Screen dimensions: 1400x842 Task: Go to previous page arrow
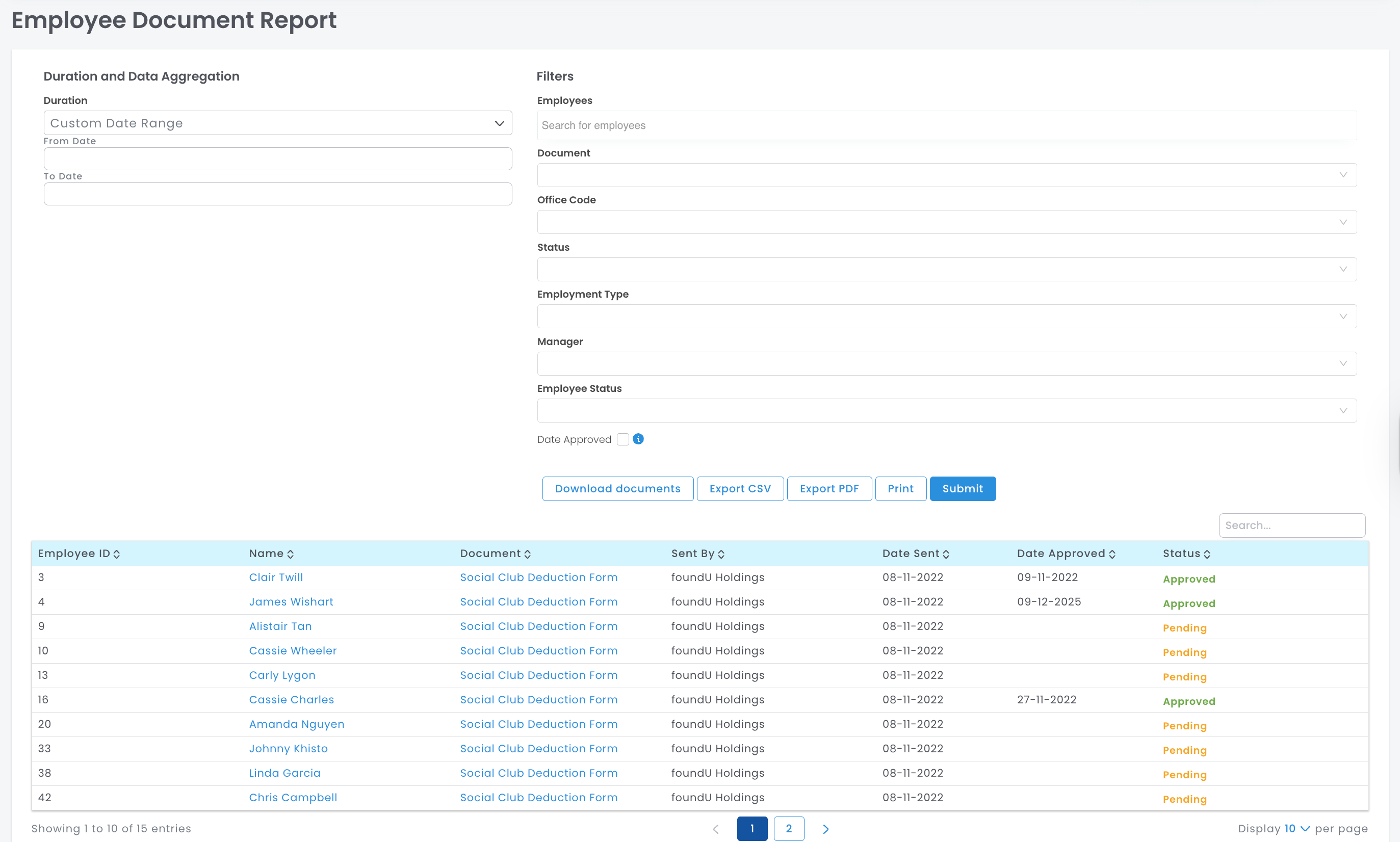(x=716, y=829)
